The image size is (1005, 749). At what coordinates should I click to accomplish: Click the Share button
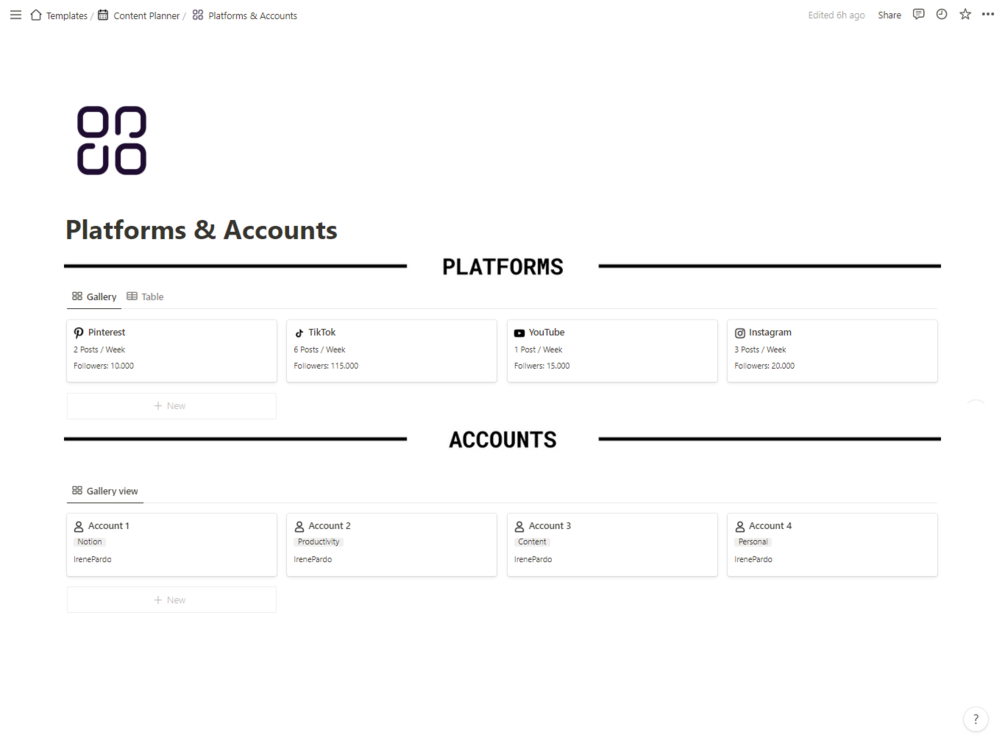pos(889,15)
